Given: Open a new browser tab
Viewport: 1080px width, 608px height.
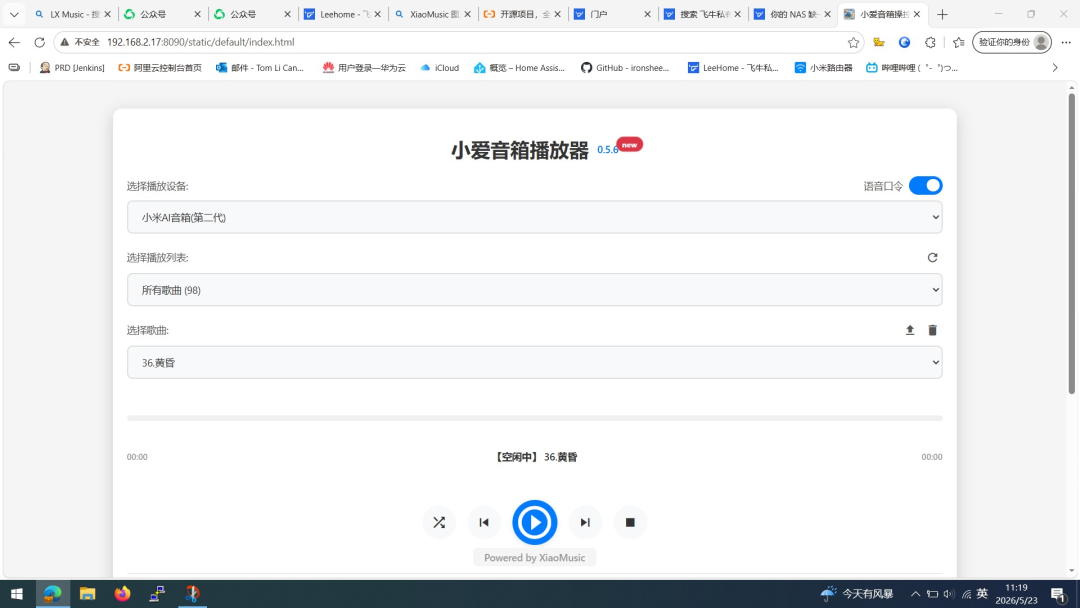Looking at the screenshot, I should coord(942,14).
